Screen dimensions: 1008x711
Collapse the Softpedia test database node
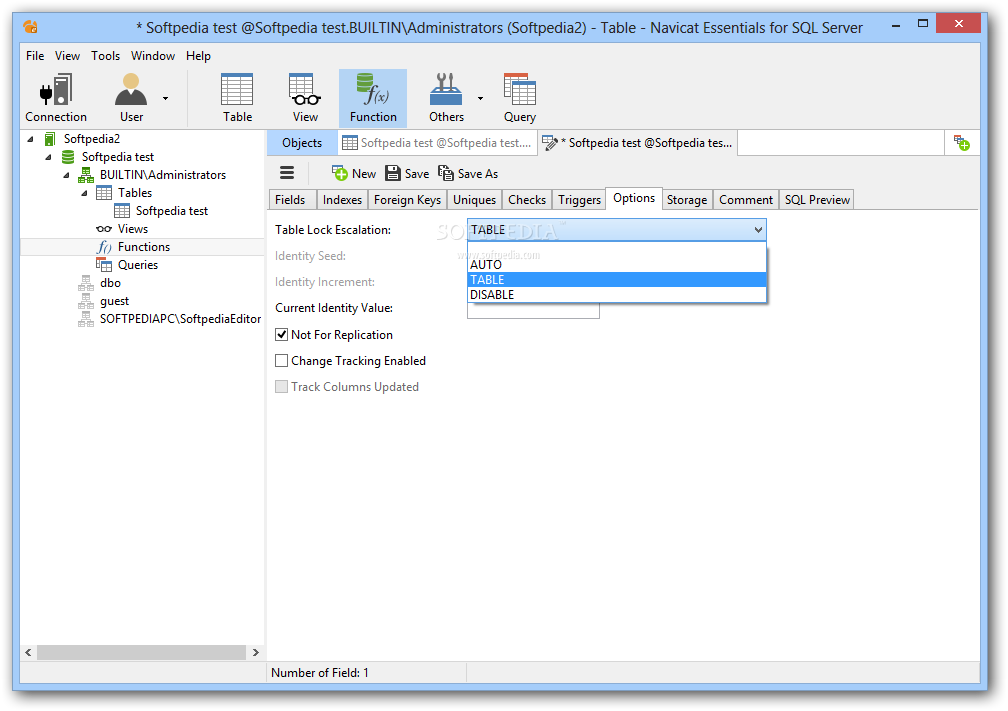tap(48, 157)
